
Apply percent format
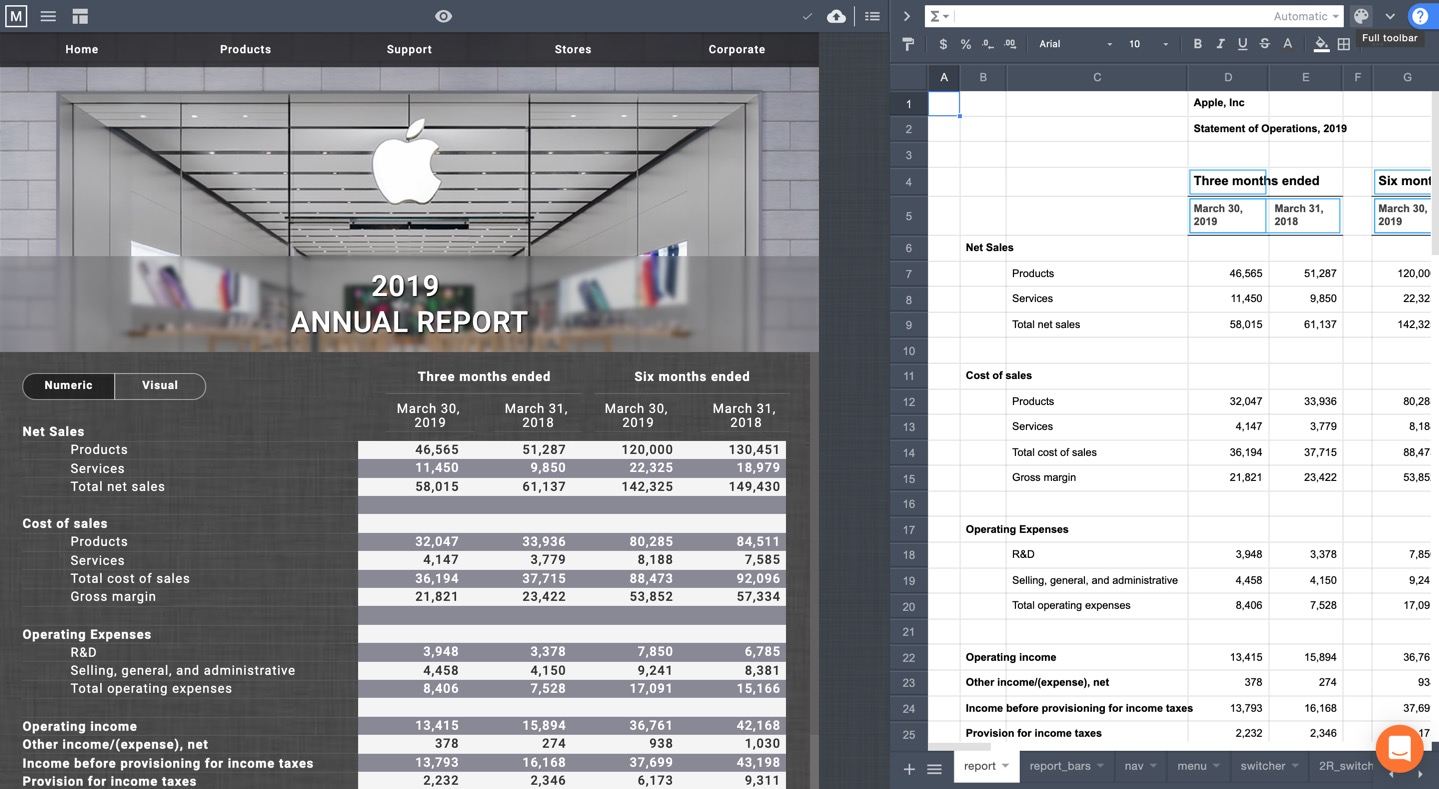[965, 44]
